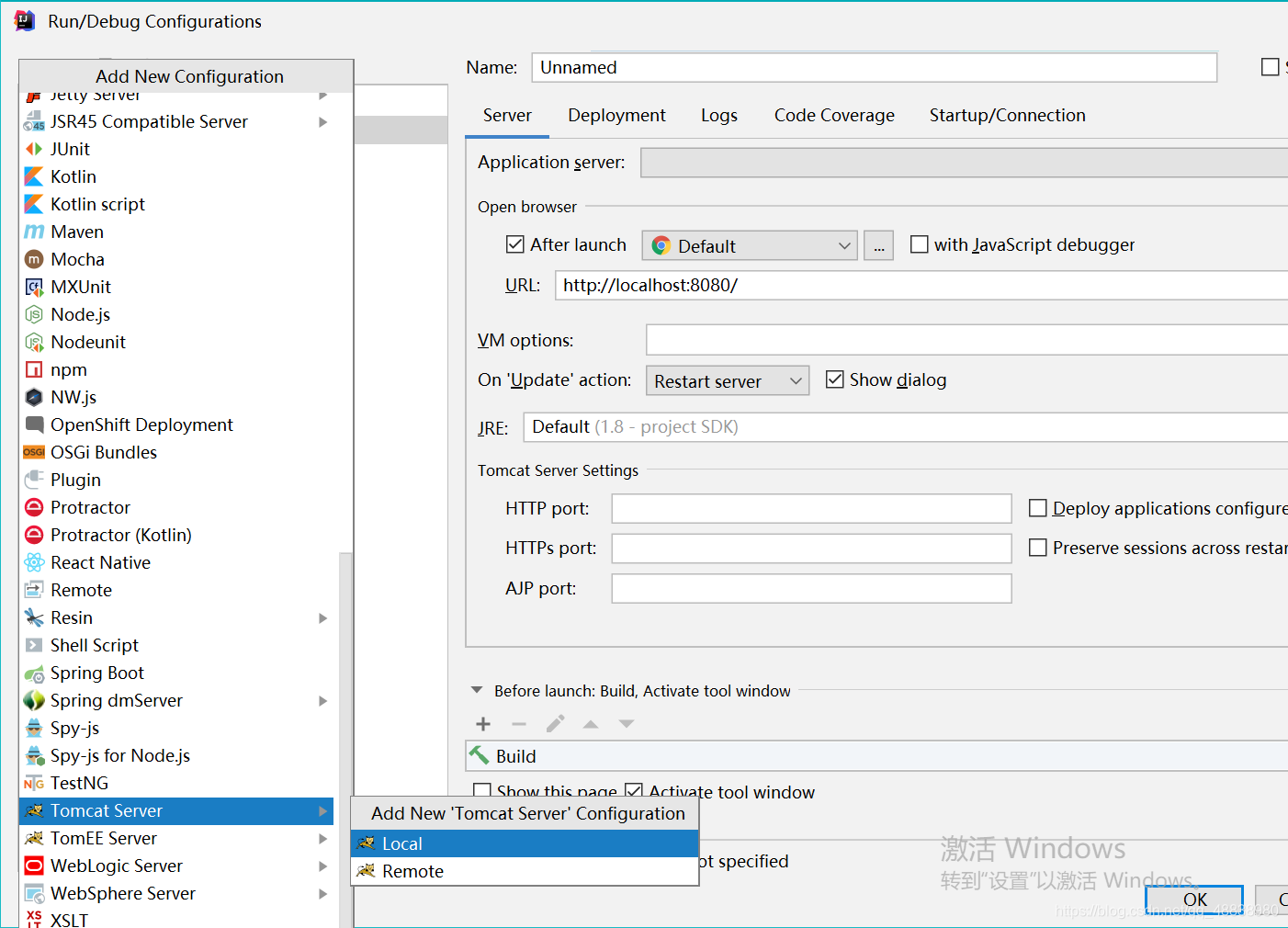This screenshot has height=928, width=1288.
Task: Switch to the Deployment tab
Action: [x=616, y=116]
